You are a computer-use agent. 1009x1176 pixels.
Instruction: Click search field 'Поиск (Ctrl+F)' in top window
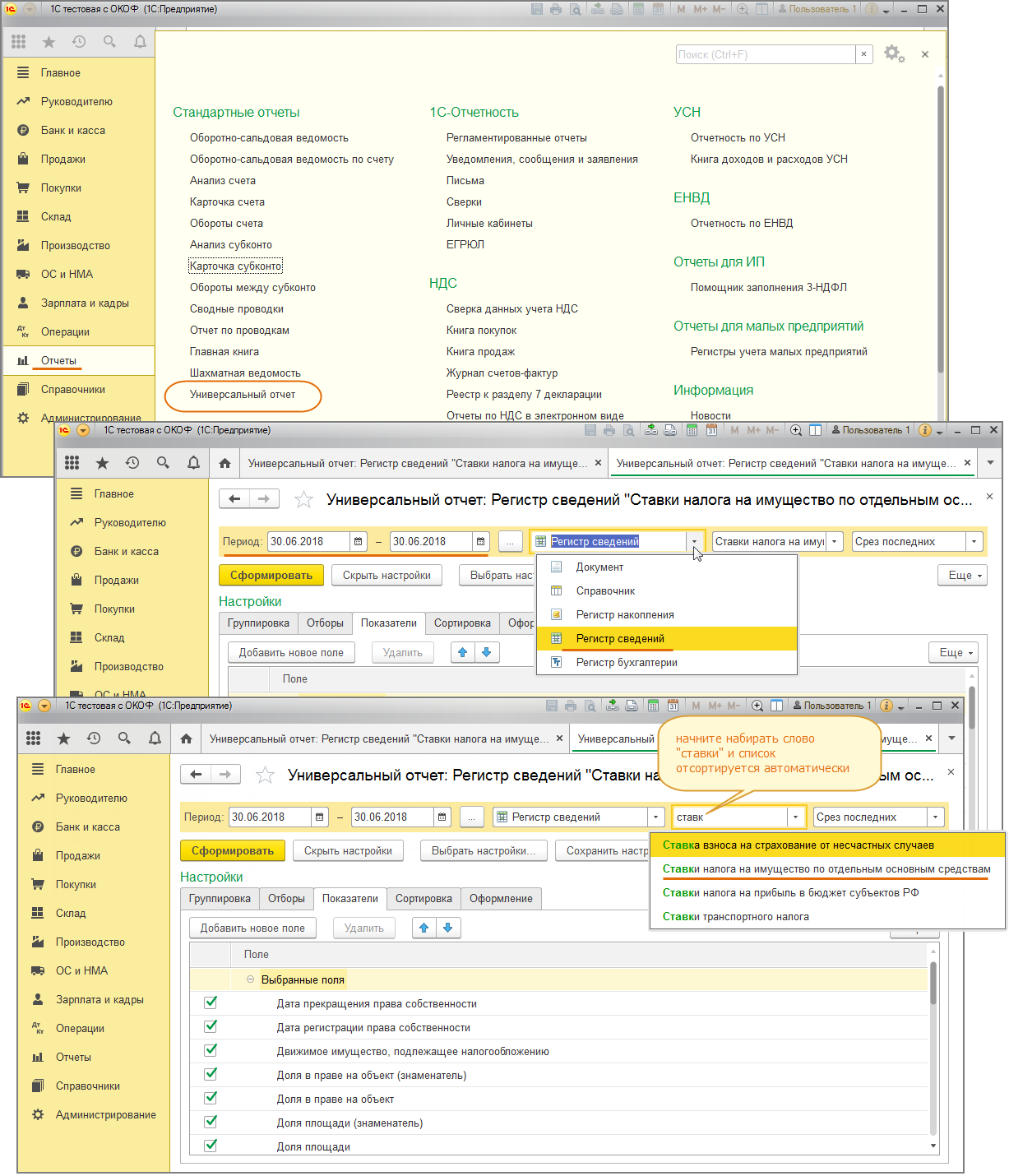point(766,54)
